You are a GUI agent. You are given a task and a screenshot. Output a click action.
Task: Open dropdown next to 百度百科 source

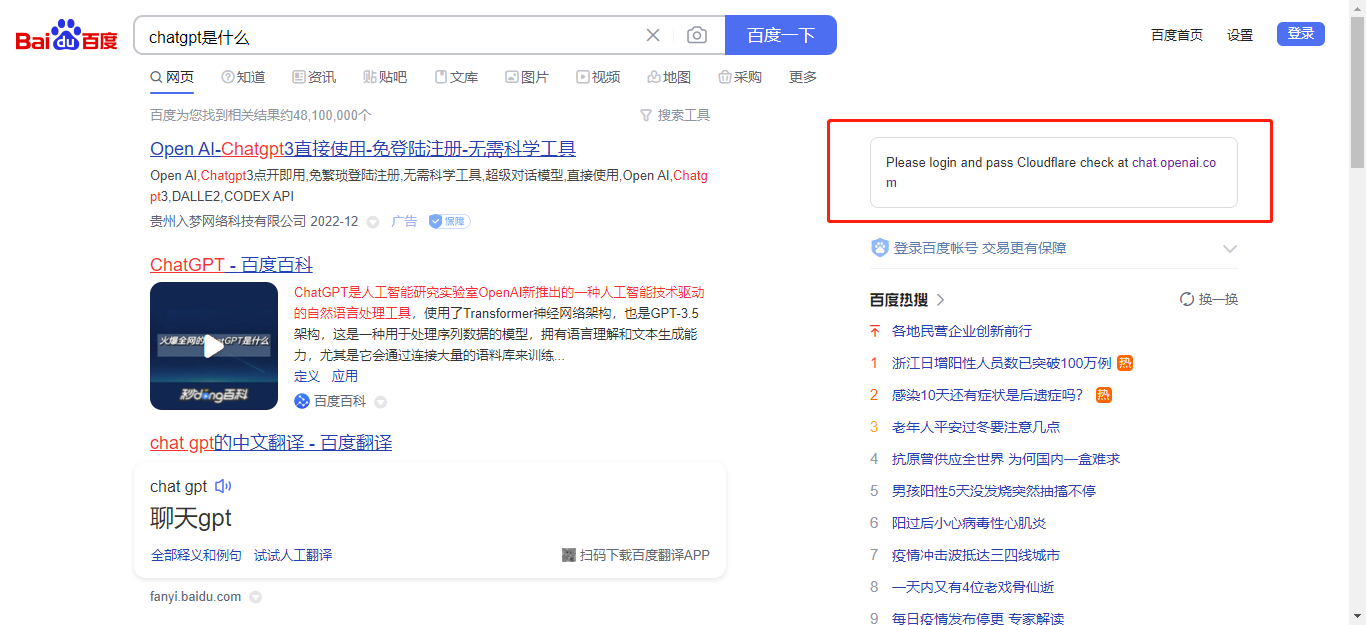coord(380,402)
